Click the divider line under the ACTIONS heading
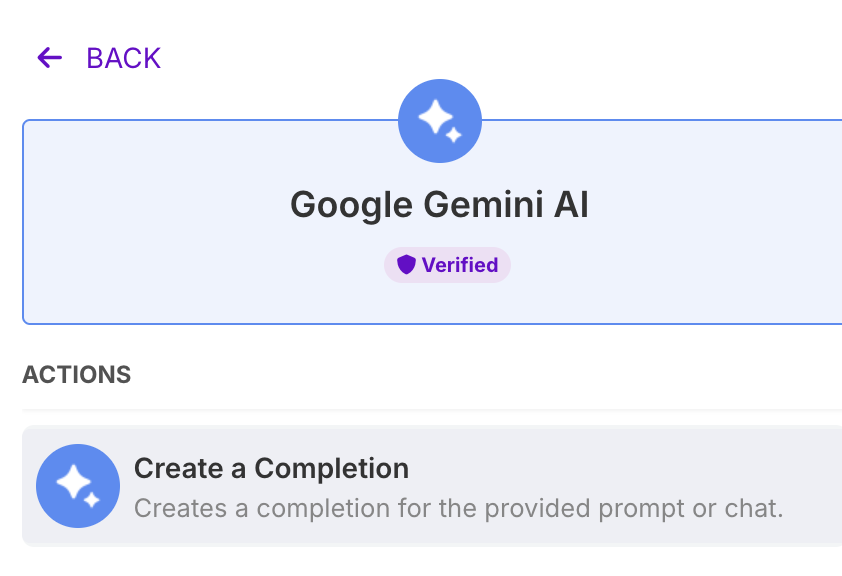 tap(432, 410)
